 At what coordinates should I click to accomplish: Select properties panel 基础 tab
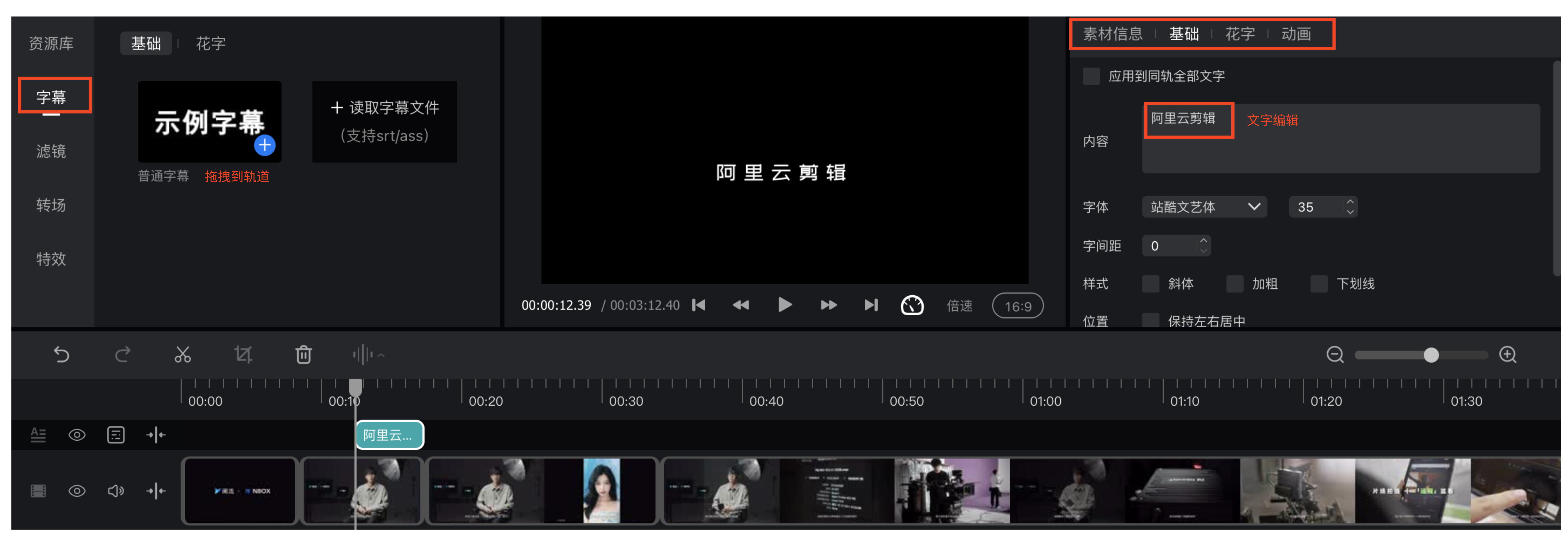1184,33
